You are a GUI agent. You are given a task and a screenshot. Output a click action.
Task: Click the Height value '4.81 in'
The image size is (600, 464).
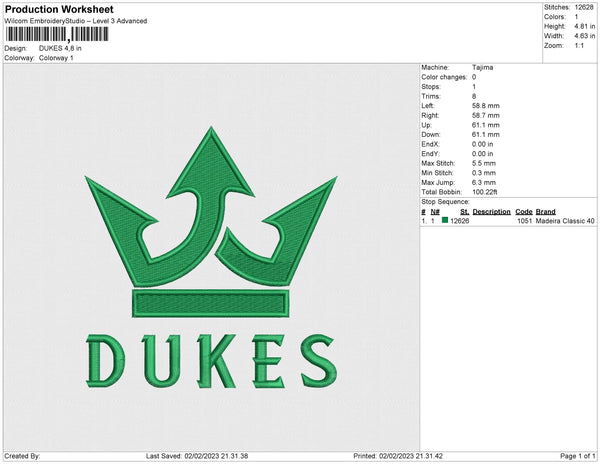point(585,26)
